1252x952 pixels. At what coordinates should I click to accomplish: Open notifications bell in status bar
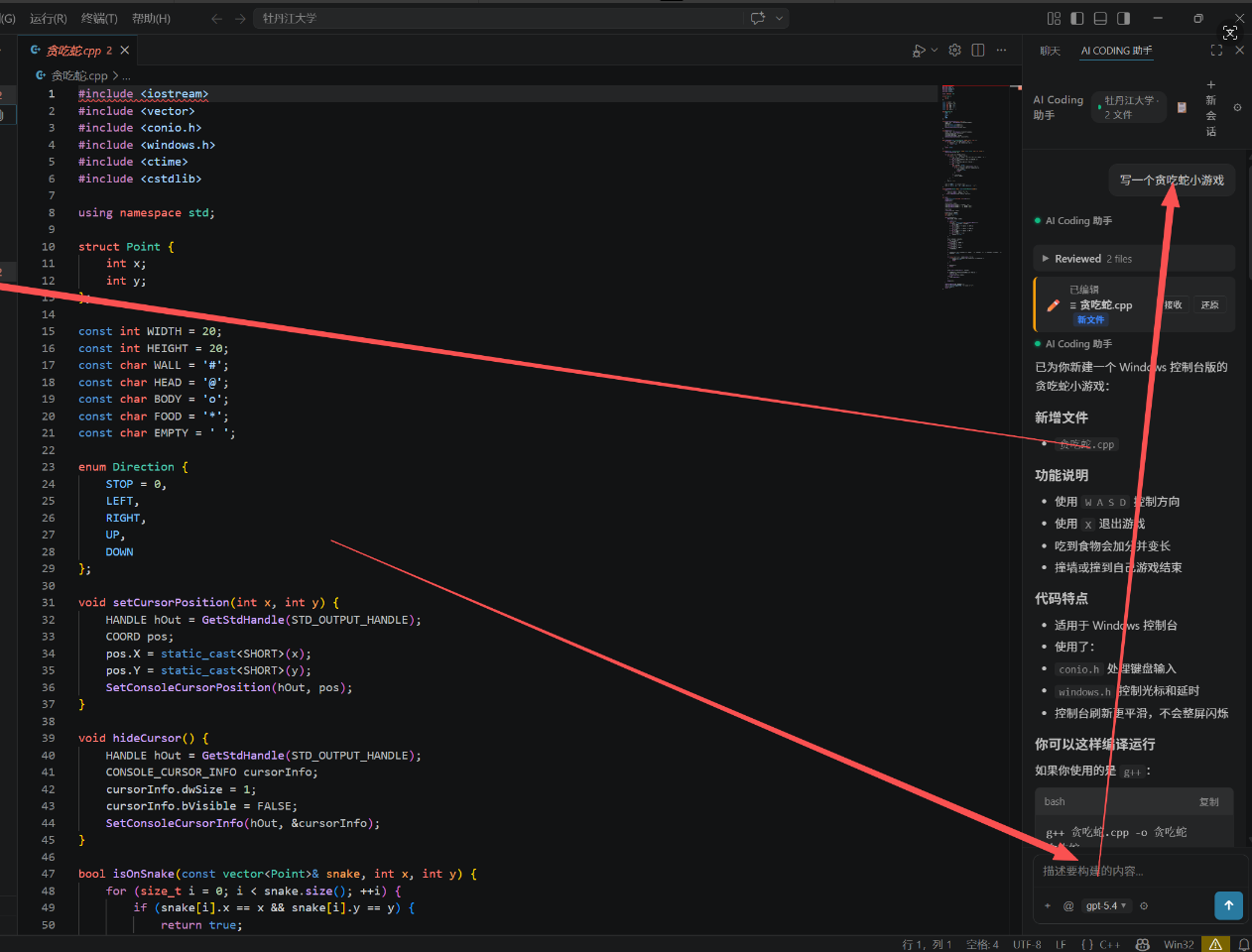1244,944
